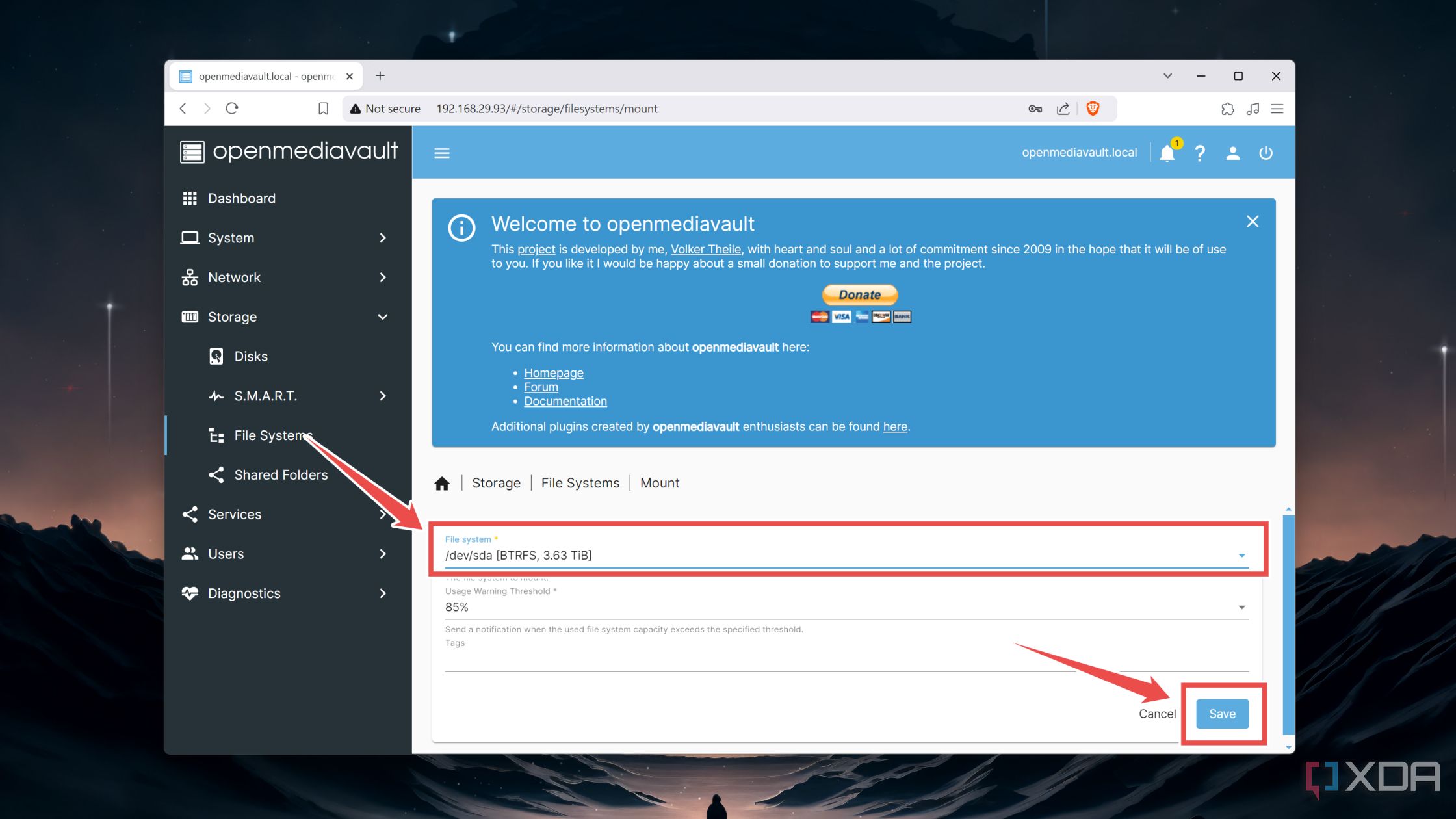Click the Storage breadcrumb tab
The image size is (1456, 819).
(496, 483)
